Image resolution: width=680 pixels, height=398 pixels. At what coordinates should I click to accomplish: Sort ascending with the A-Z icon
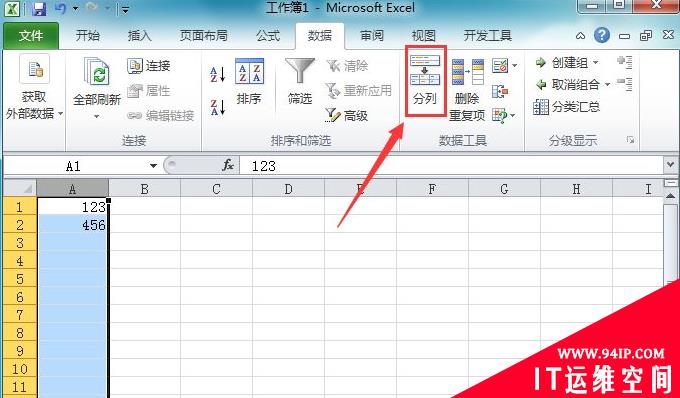click(218, 74)
